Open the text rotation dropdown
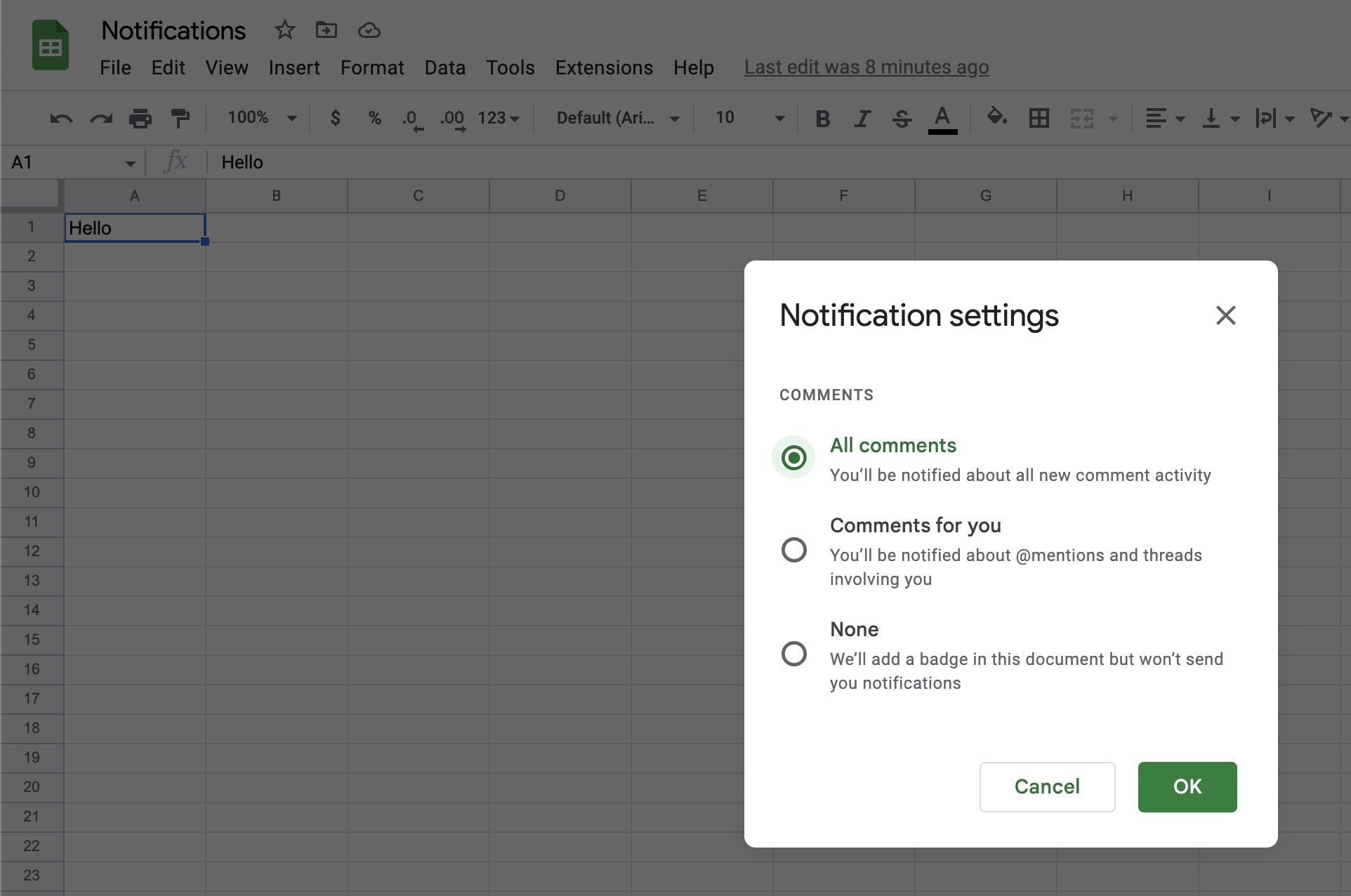The image size is (1351, 896). 1329,118
